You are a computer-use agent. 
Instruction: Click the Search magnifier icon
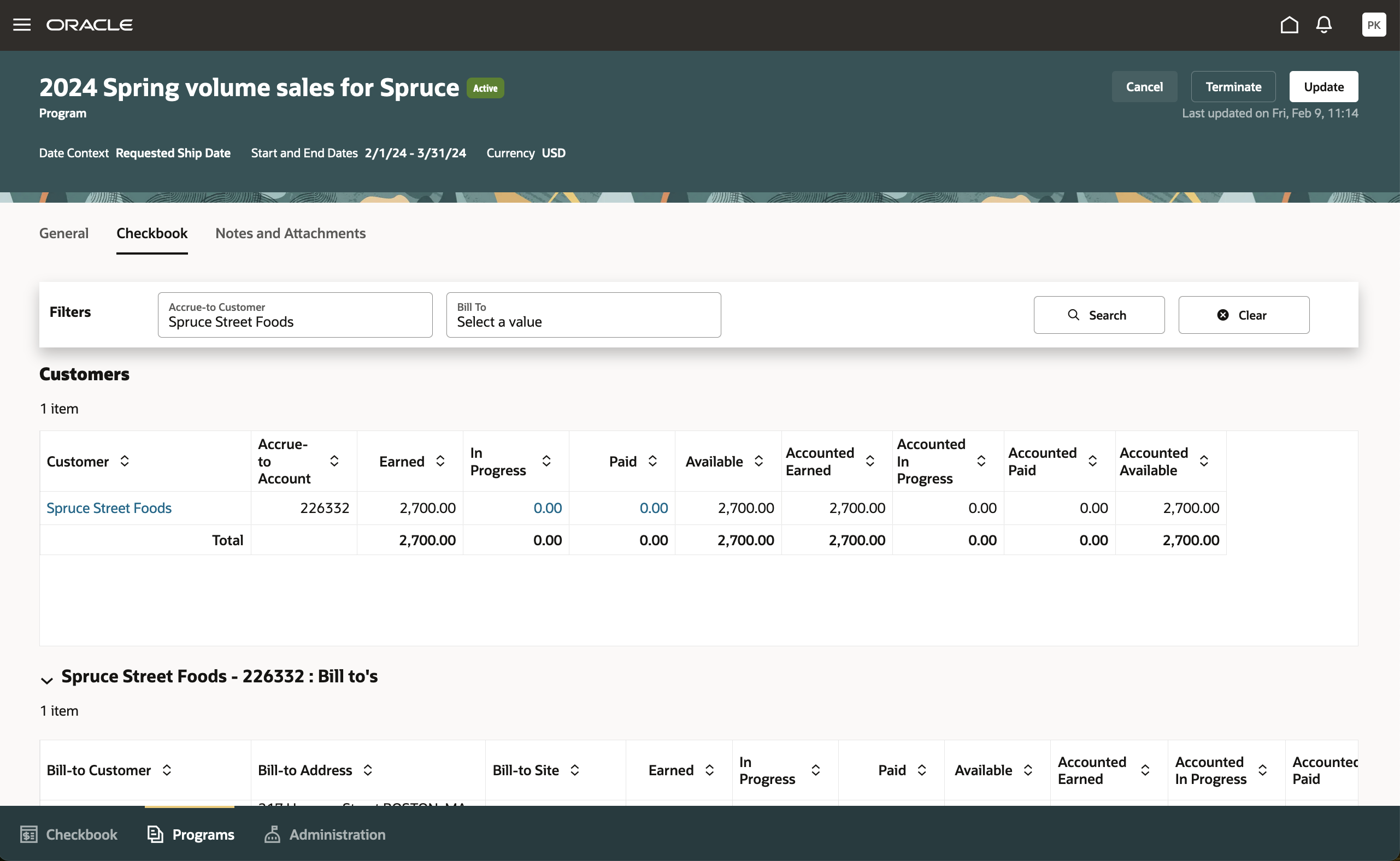[x=1075, y=315]
